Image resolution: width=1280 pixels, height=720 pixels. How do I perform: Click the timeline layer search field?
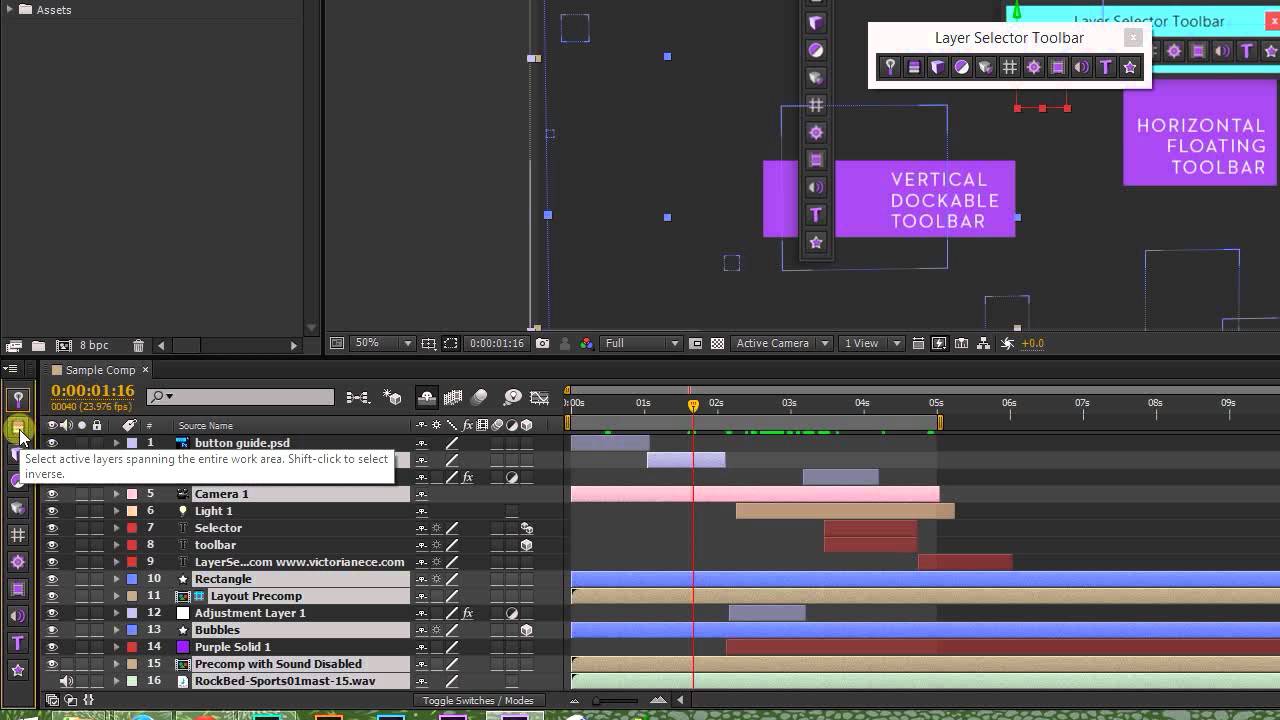coord(240,397)
